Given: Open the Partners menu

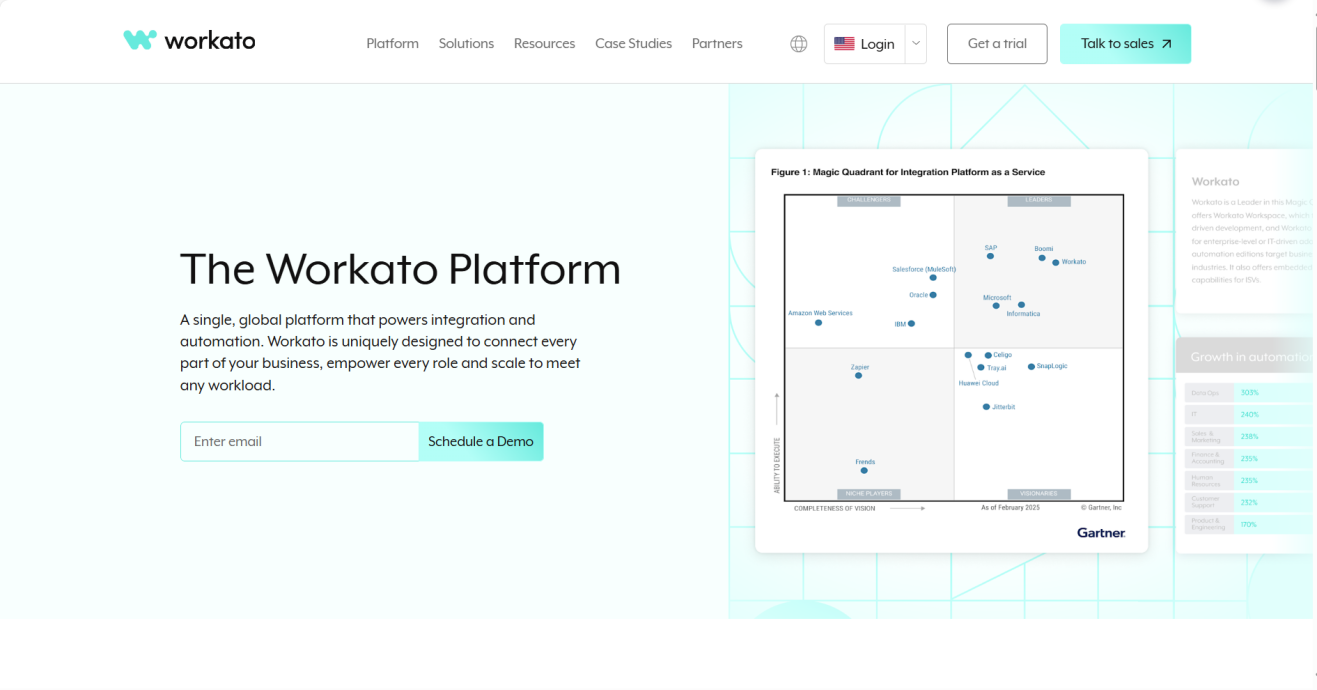Looking at the screenshot, I should coord(717,44).
